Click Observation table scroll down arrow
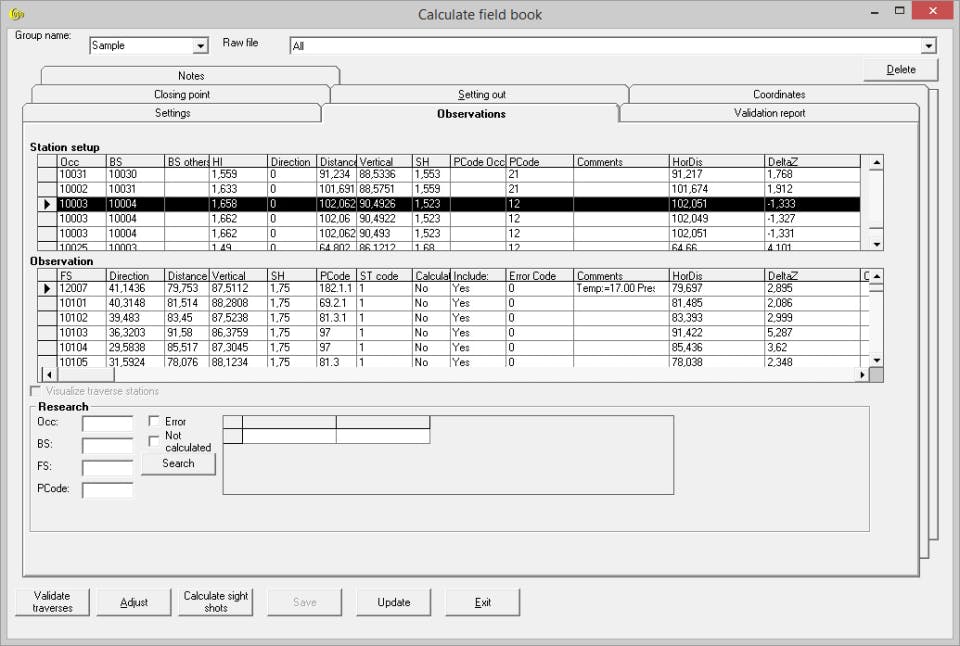 click(877, 360)
